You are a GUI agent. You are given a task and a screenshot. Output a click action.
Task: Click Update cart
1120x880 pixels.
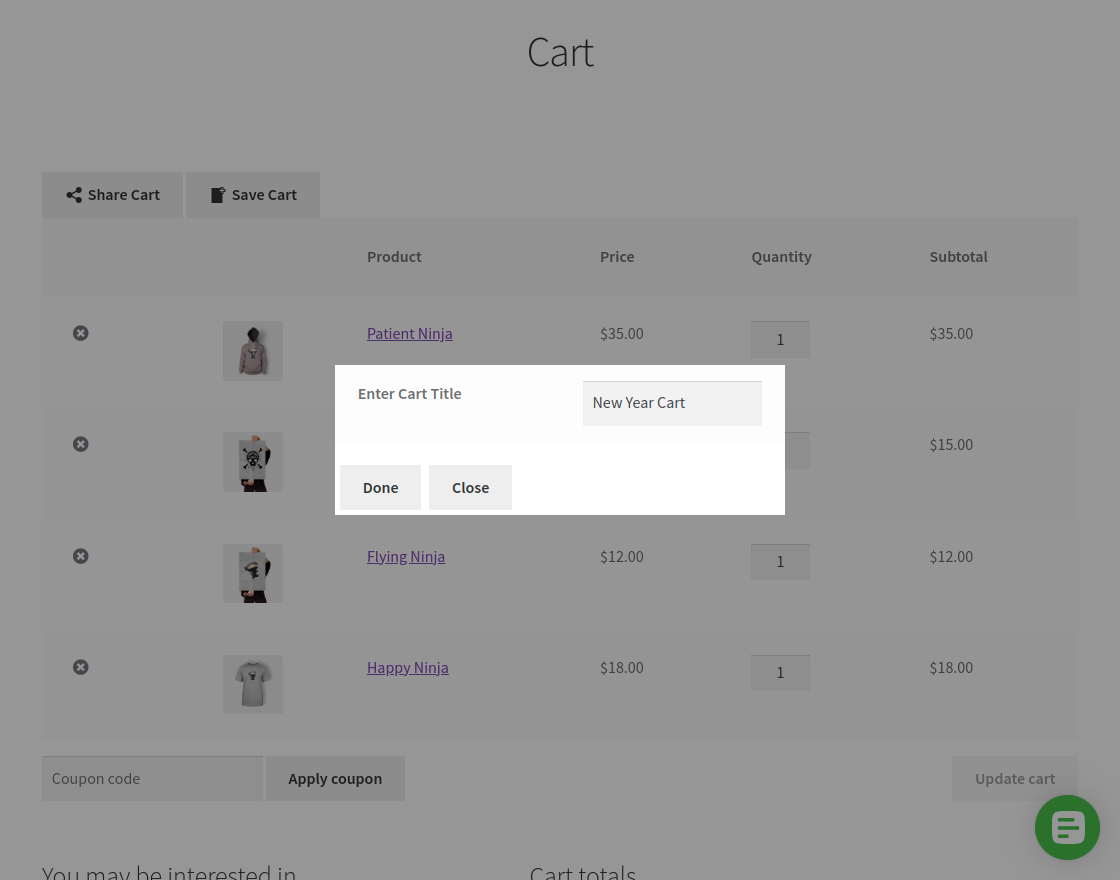[1015, 778]
